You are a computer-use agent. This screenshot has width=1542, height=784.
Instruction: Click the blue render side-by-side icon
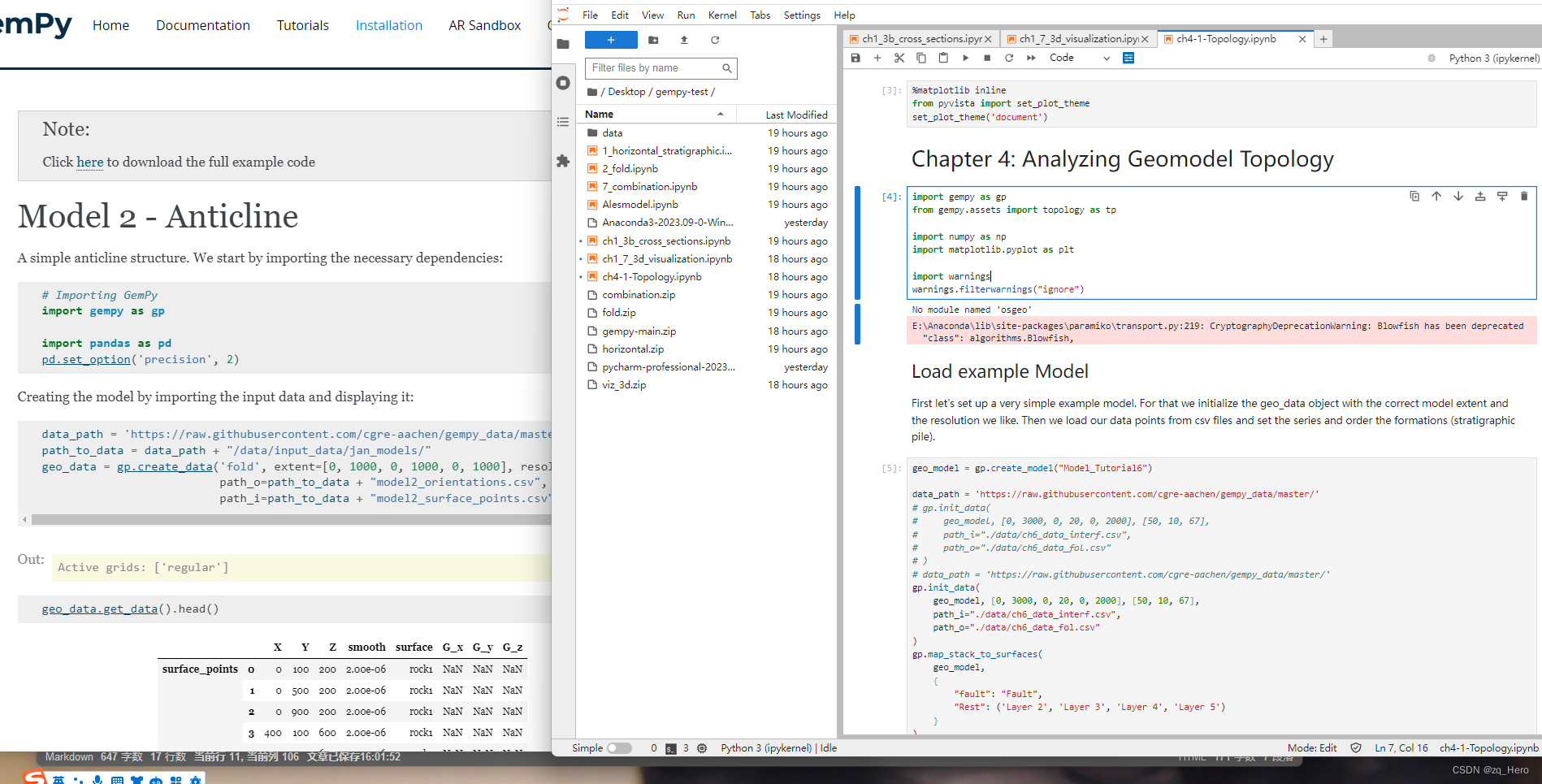(1128, 58)
